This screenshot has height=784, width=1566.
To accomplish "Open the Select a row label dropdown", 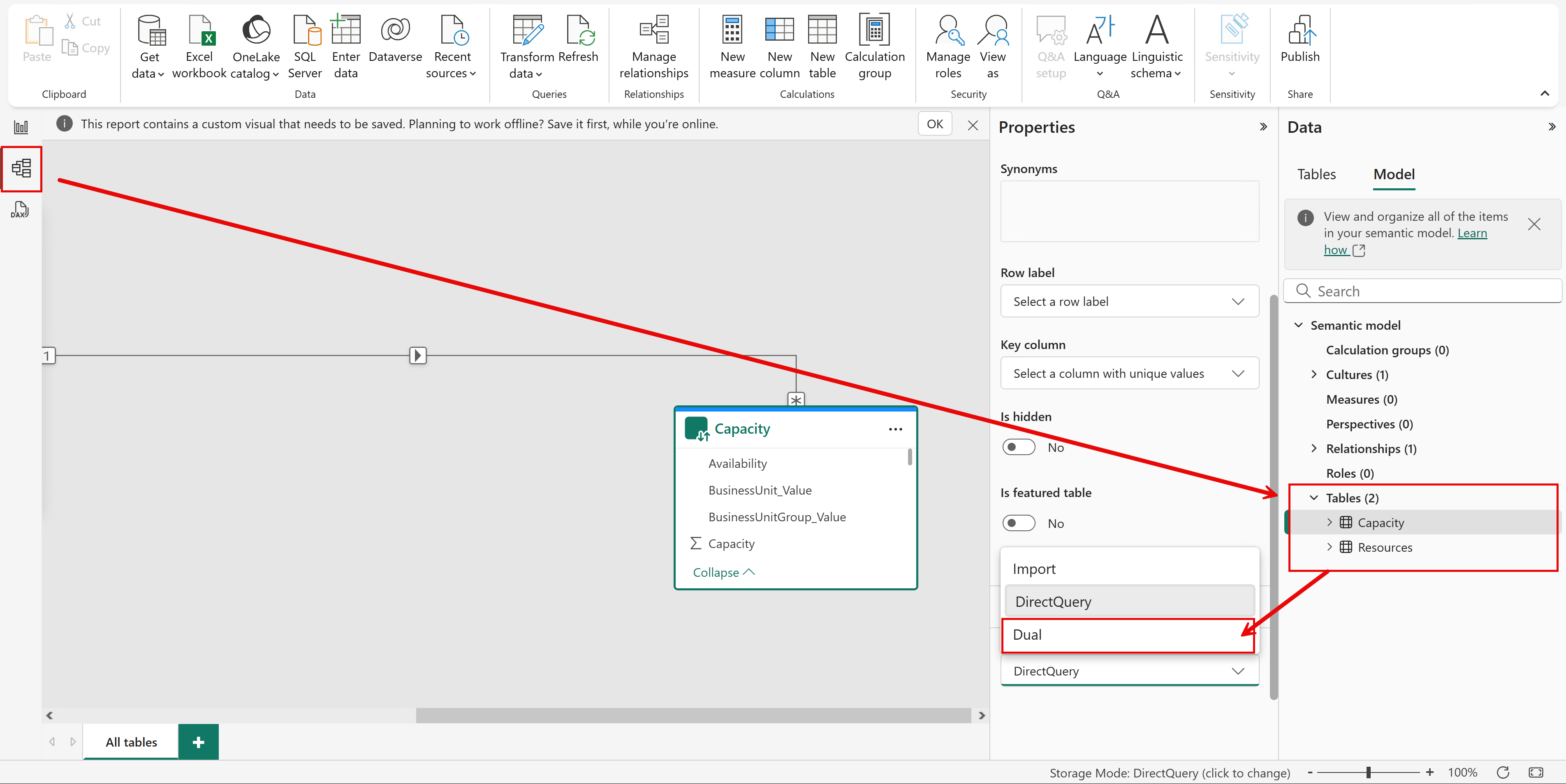I will [x=1129, y=301].
